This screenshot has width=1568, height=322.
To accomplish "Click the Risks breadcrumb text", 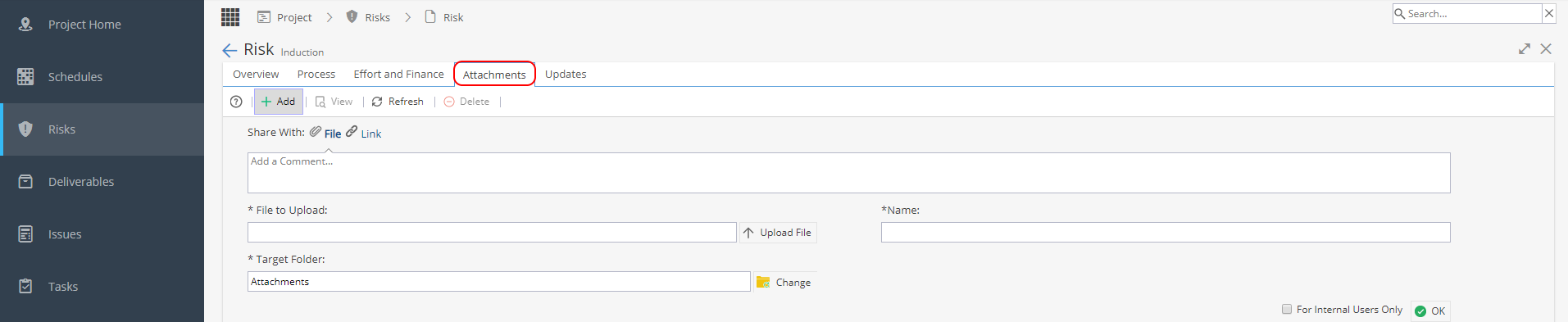I will [x=378, y=17].
